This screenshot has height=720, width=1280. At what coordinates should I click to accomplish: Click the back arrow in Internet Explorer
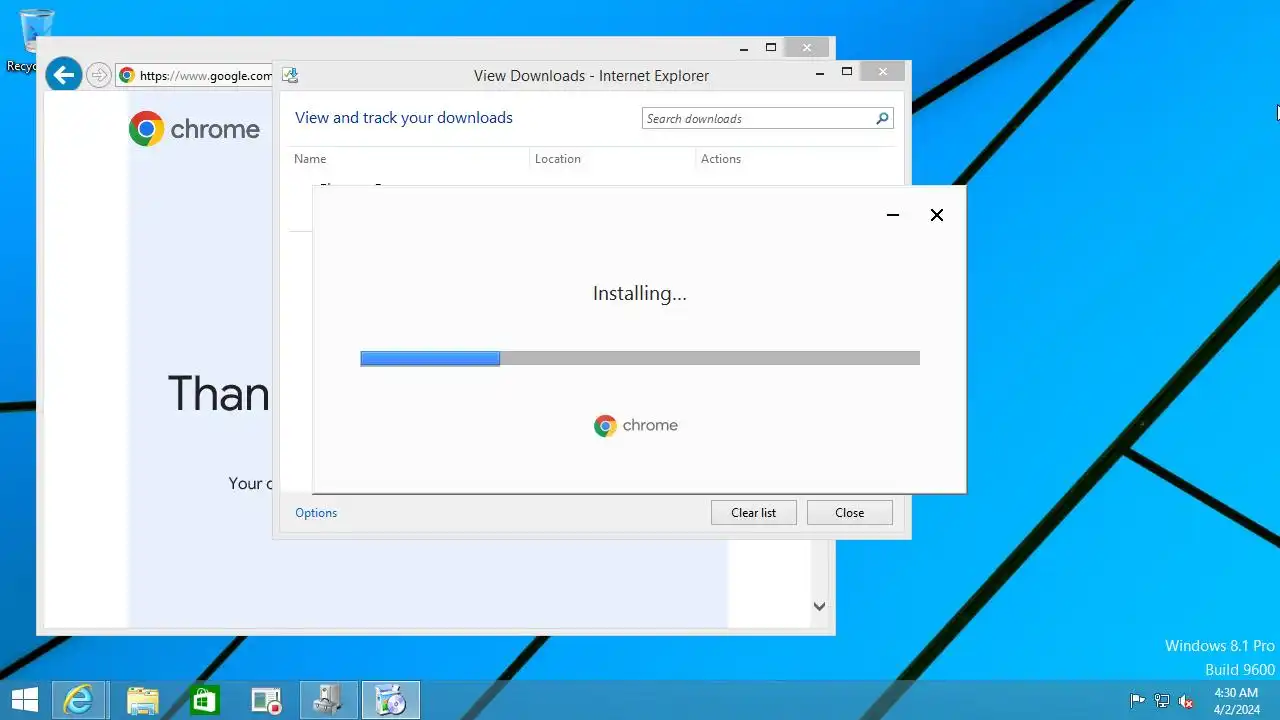click(64, 74)
